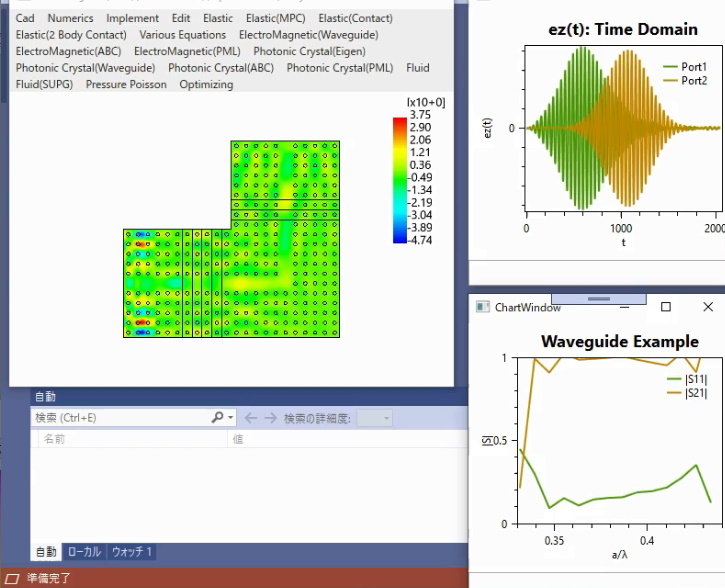
Task: Click the 準備完了 status text
Action: click(49, 578)
